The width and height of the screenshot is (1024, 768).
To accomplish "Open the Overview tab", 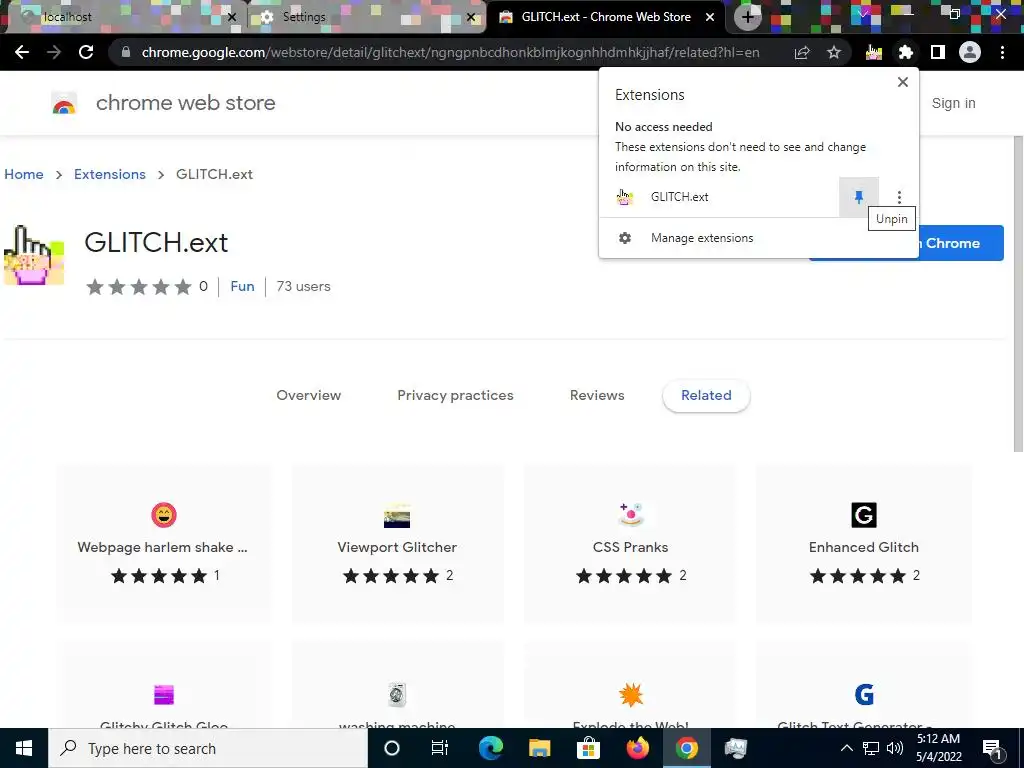I will pyautogui.click(x=308, y=395).
